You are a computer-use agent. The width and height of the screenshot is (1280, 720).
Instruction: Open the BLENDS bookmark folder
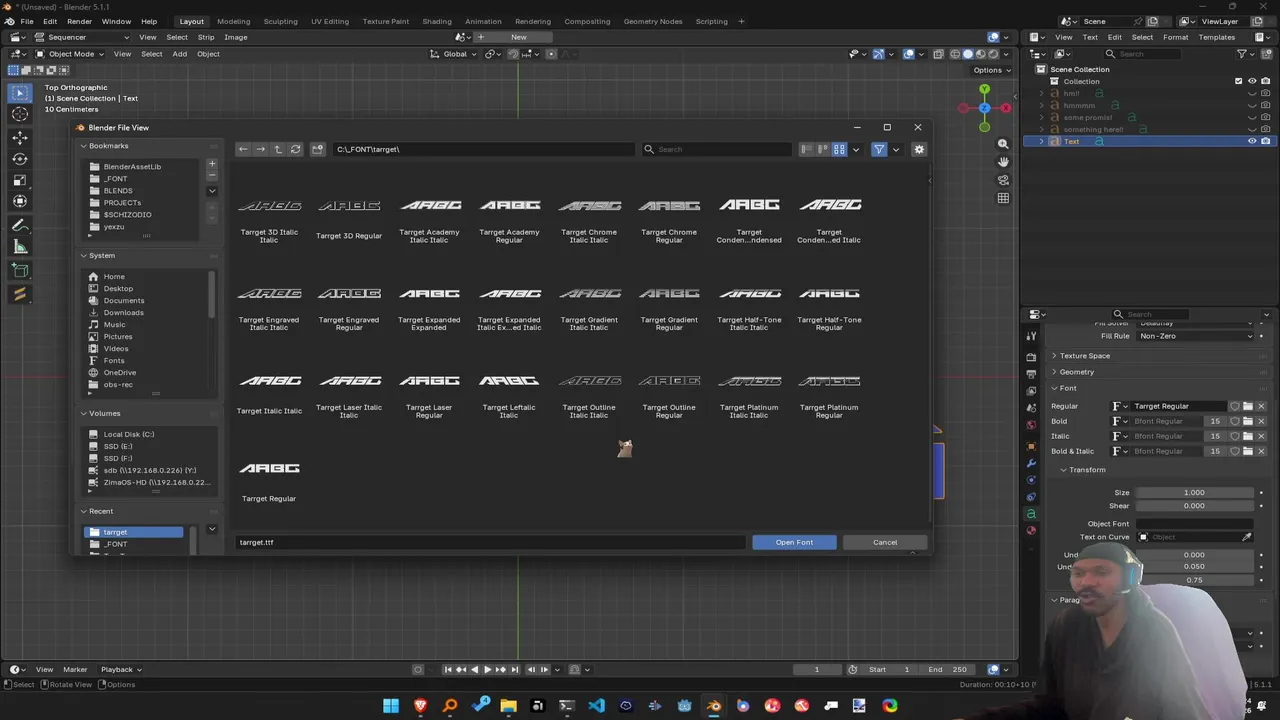pyautogui.click(x=118, y=190)
